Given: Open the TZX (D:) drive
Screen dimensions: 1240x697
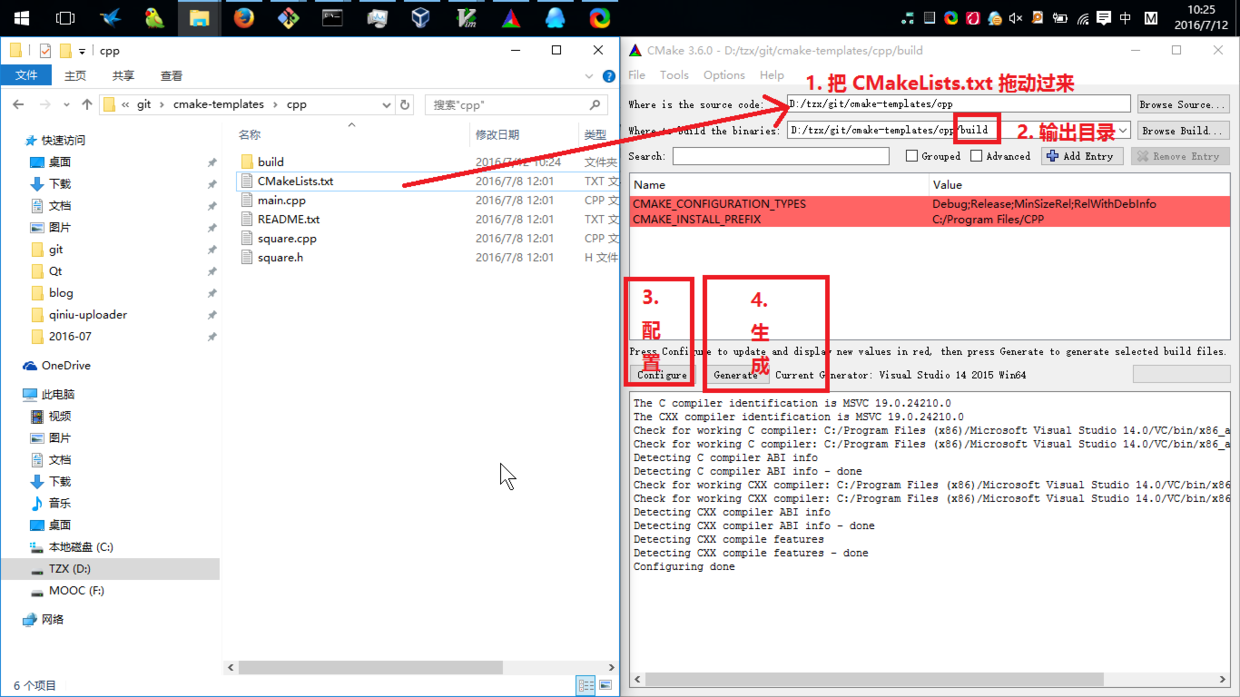Looking at the screenshot, I should pyautogui.click(x=70, y=569).
